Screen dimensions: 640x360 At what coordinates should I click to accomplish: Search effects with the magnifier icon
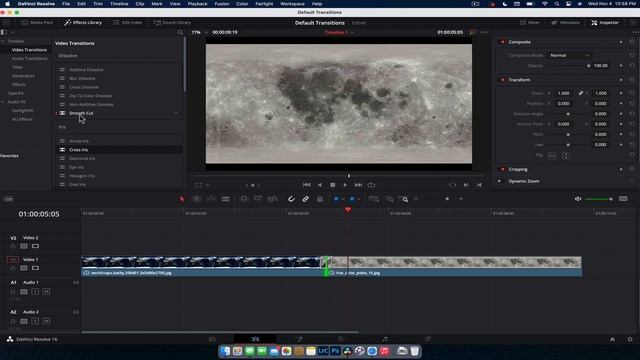[x=180, y=32]
